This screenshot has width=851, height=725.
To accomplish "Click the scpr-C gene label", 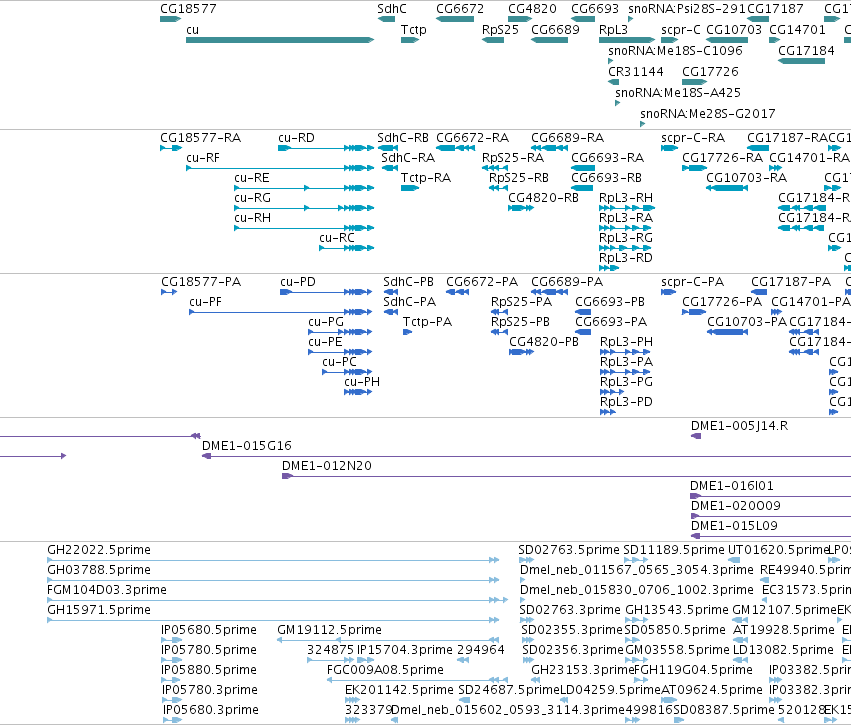I will click(x=681, y=30).
